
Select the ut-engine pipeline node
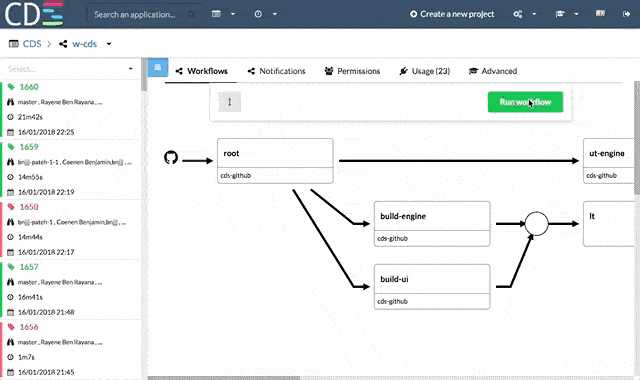(x=609, y=161)
